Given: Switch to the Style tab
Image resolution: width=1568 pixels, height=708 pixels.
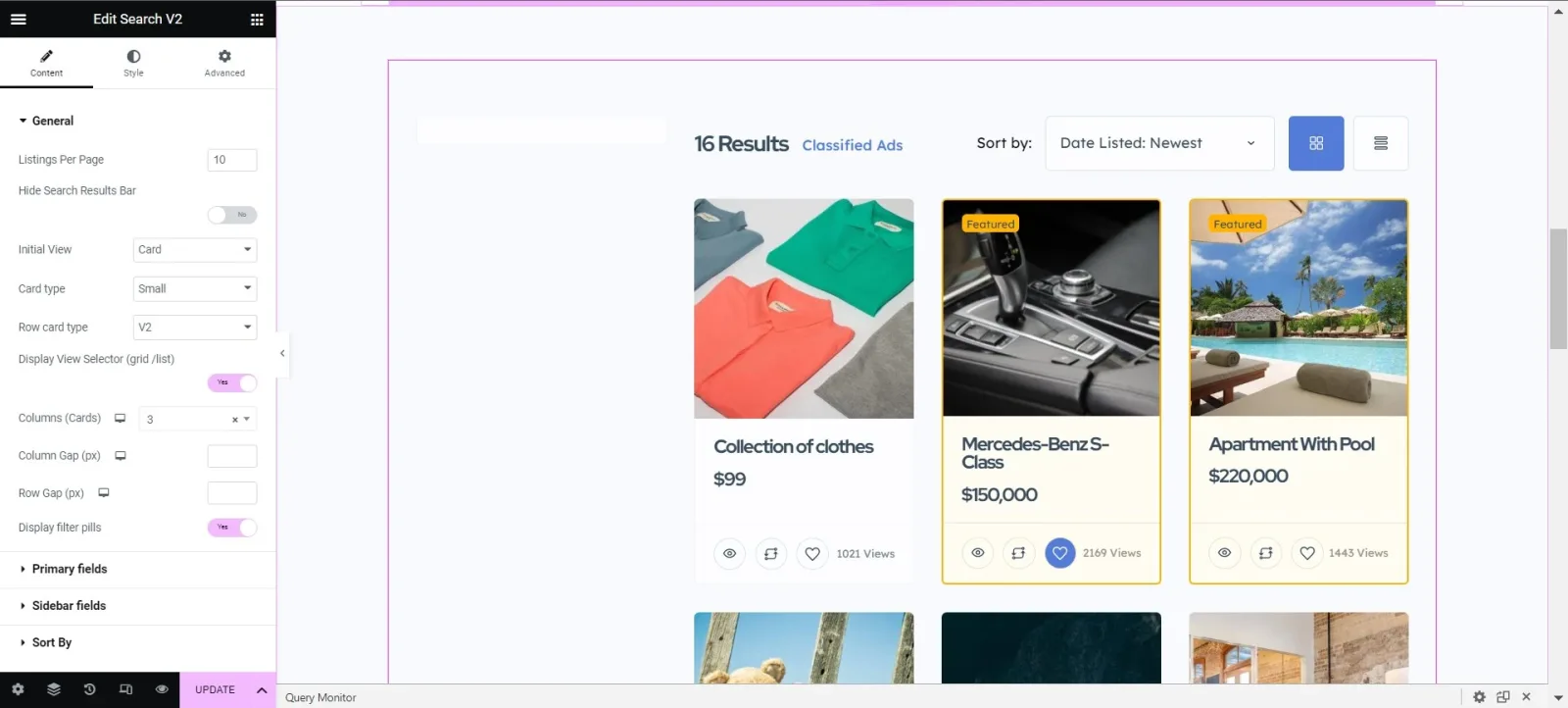Looking at the screenshot, I should point(133,64).
